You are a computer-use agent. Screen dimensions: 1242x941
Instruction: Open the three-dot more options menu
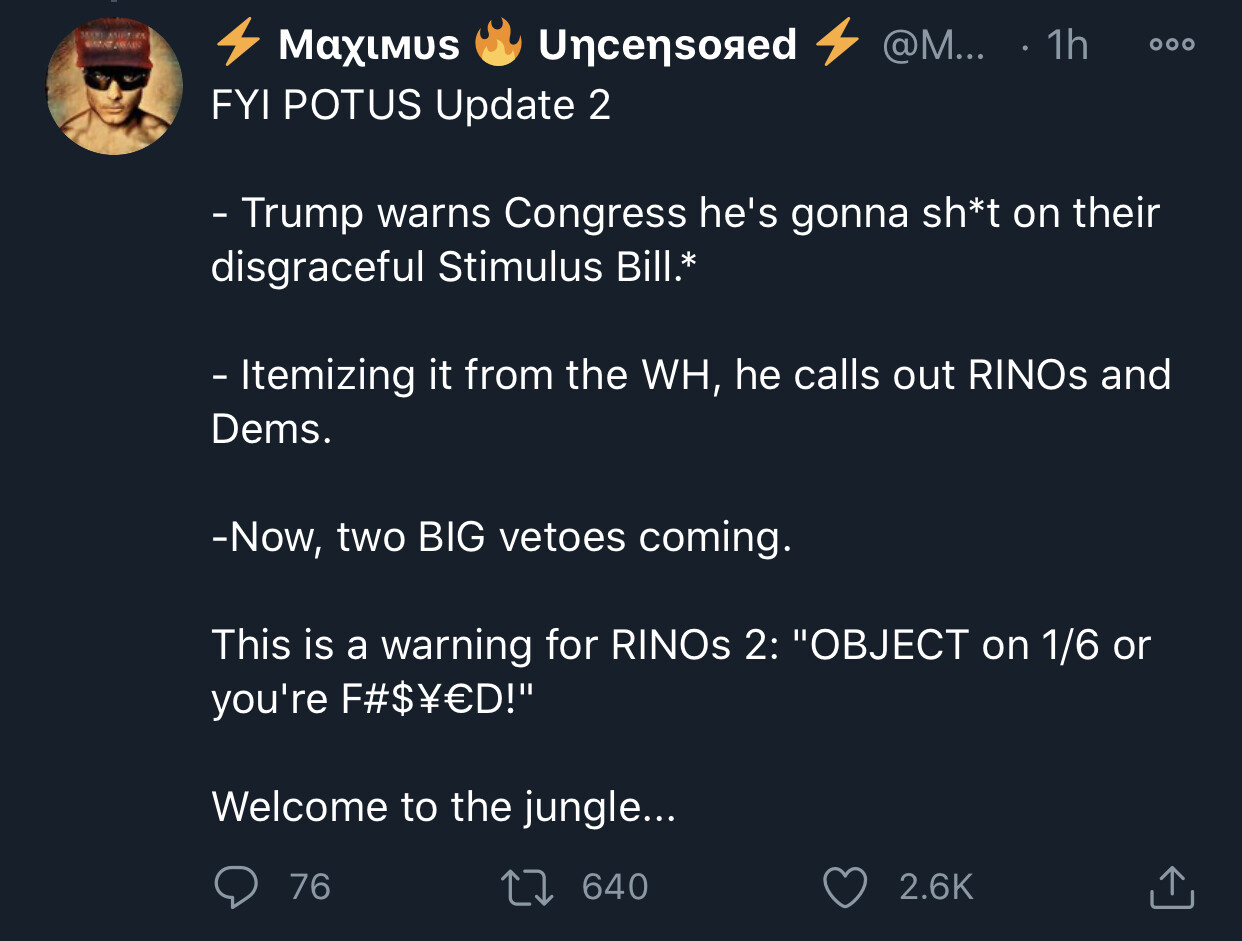1172,46
